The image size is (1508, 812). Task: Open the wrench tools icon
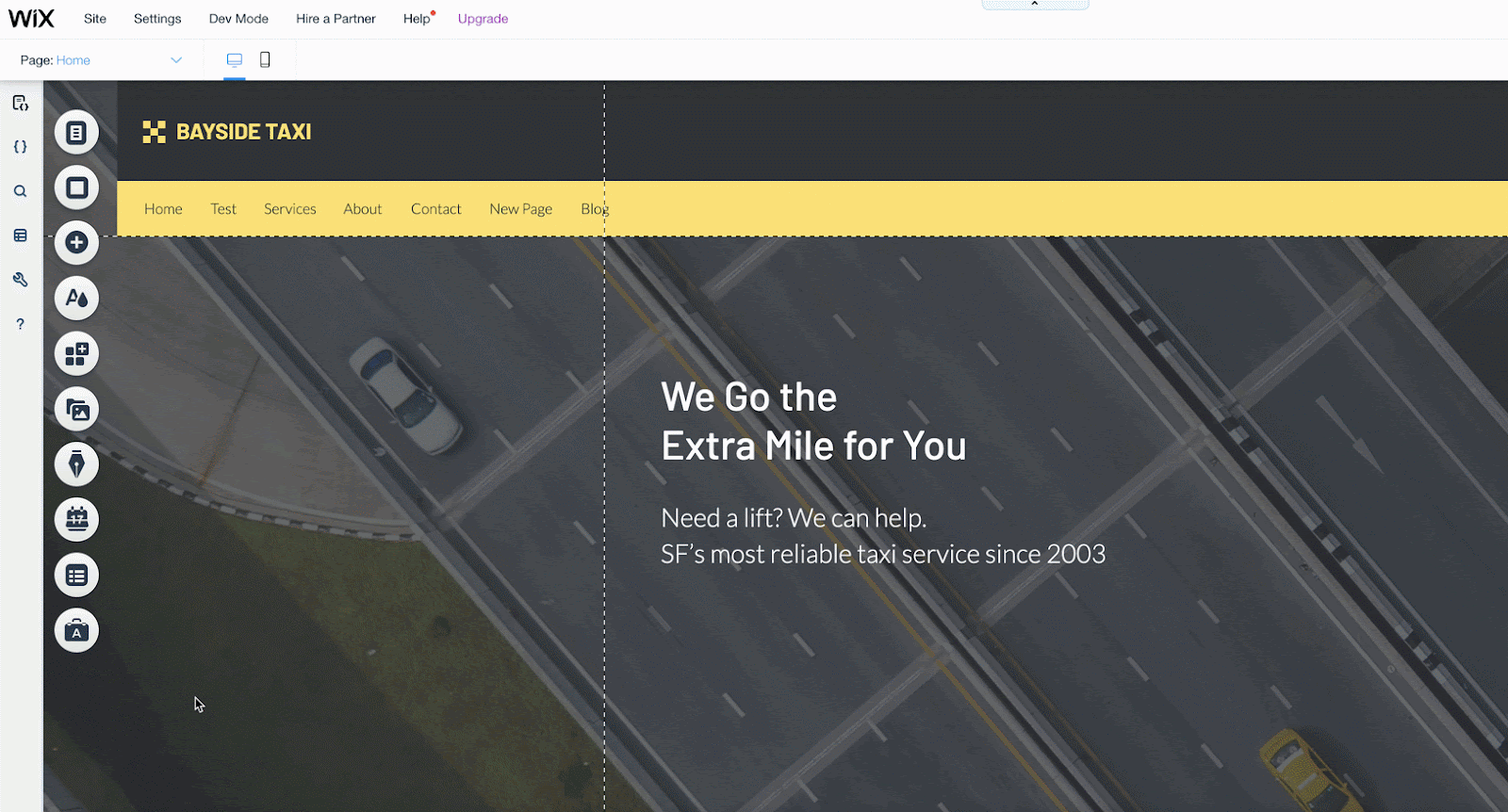20,280
